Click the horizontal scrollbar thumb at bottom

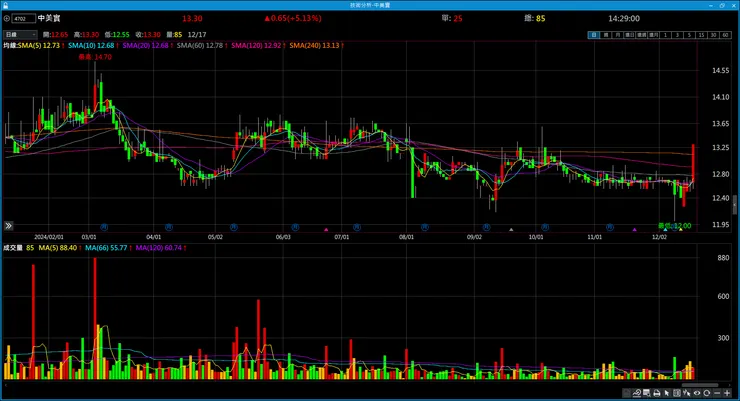700,385
